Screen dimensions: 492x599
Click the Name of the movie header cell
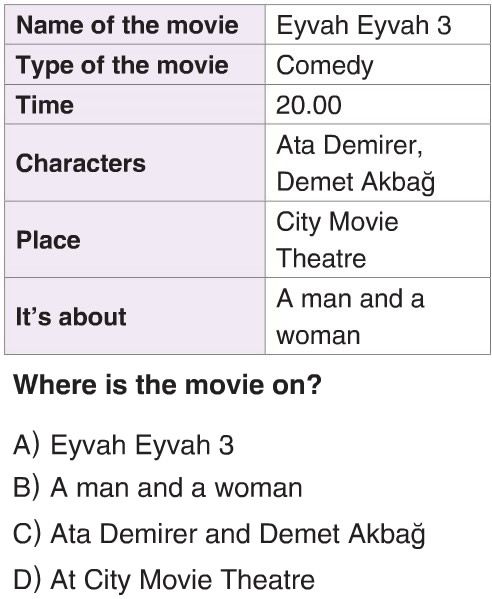[135, 25]
